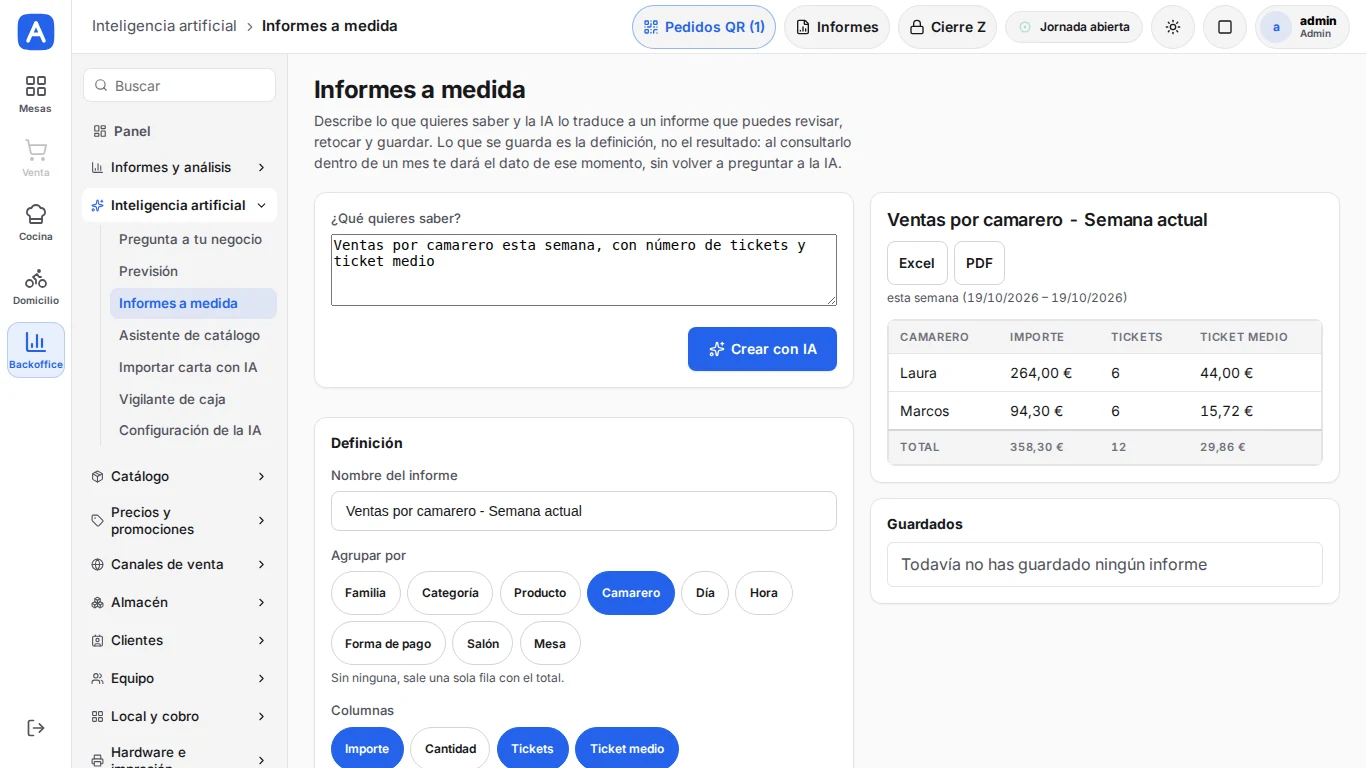Click the Cierre Z button

tap(947, 27)
